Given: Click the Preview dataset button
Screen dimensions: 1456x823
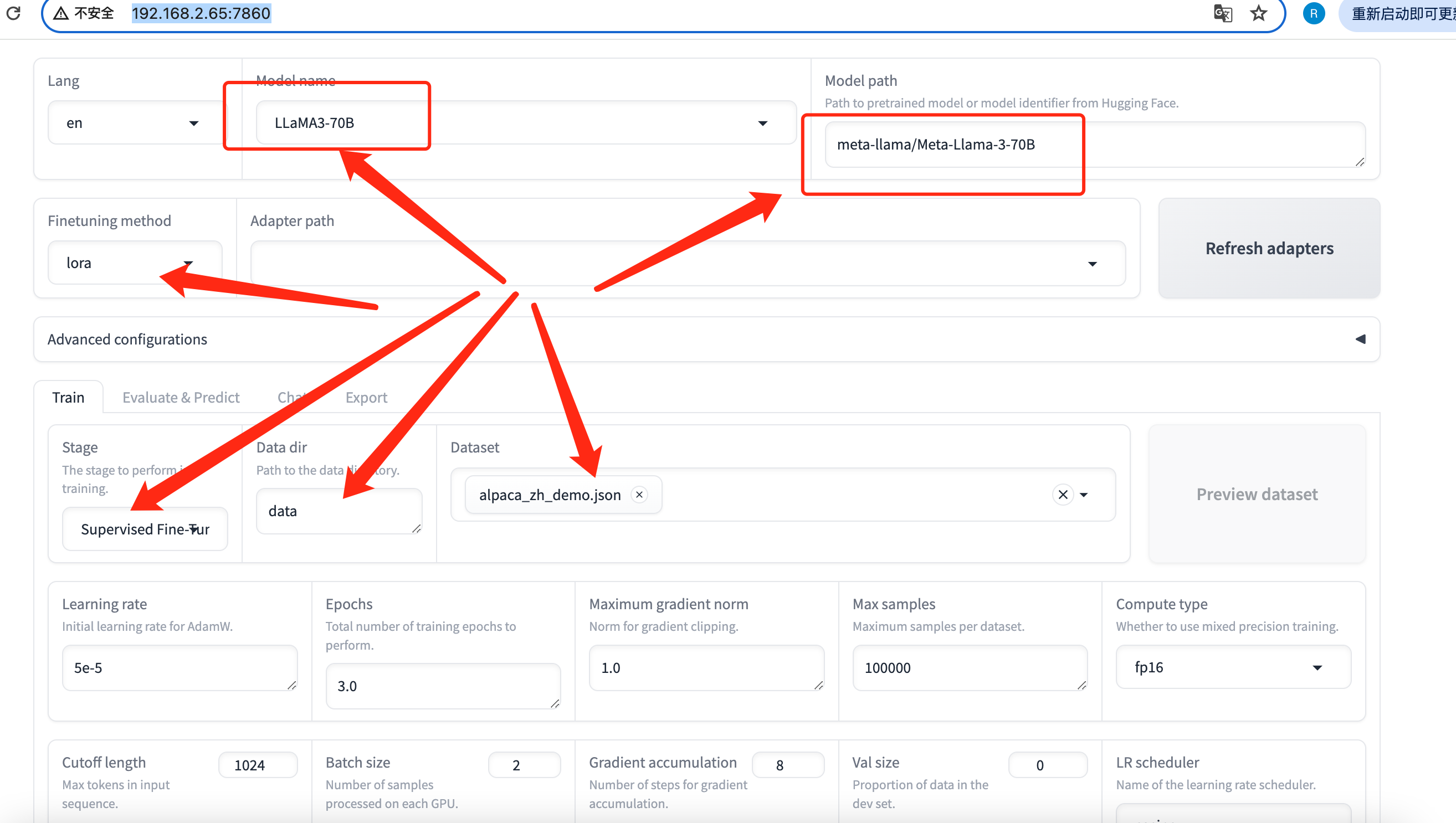Looking at the screenshot, I should 1257,494.
